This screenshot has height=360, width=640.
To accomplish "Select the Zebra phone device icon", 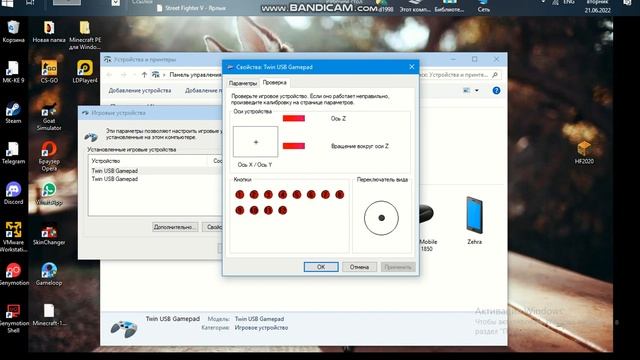I will (474, 220).
